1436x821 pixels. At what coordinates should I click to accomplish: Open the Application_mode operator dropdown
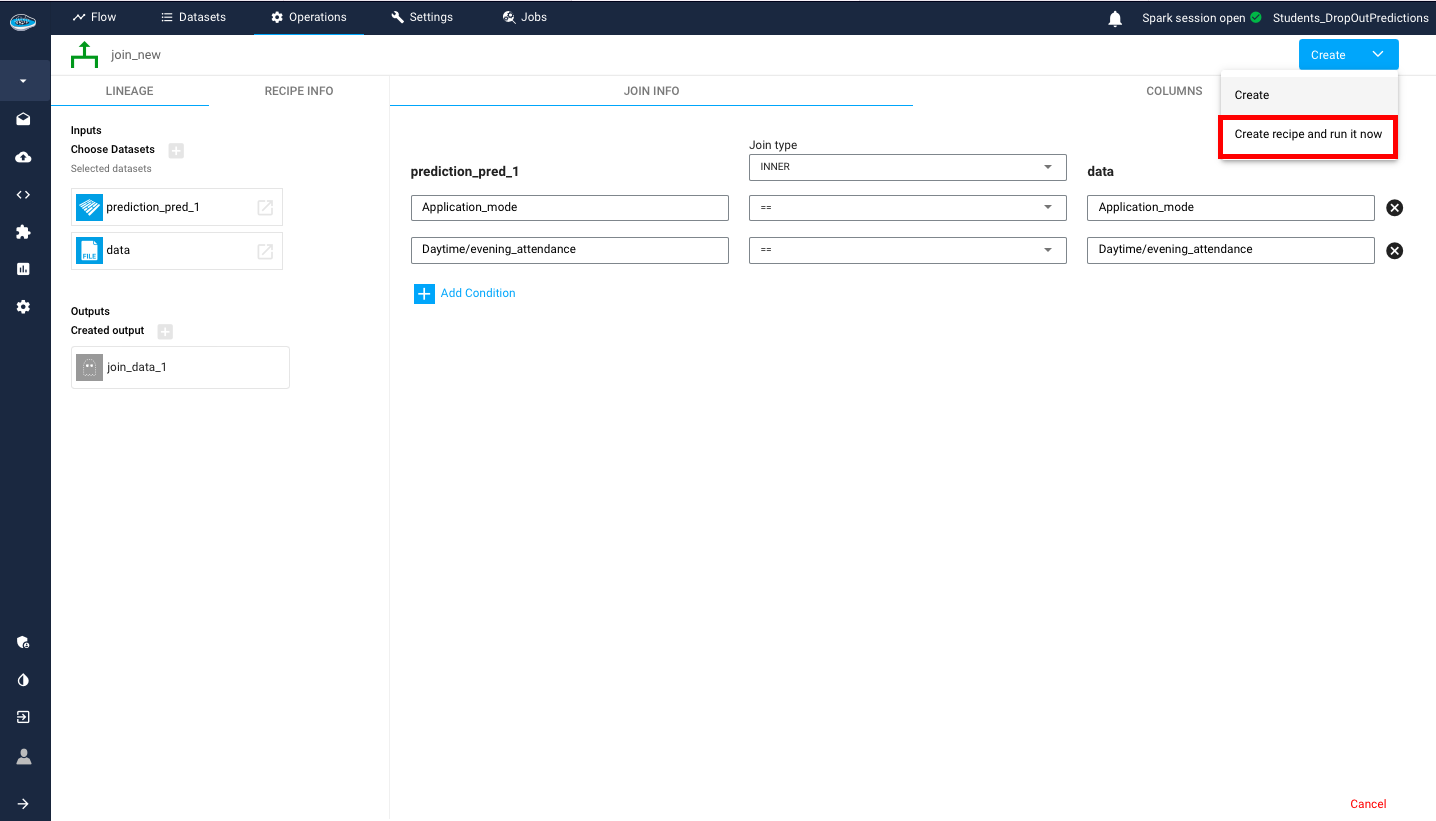[907, 208]
